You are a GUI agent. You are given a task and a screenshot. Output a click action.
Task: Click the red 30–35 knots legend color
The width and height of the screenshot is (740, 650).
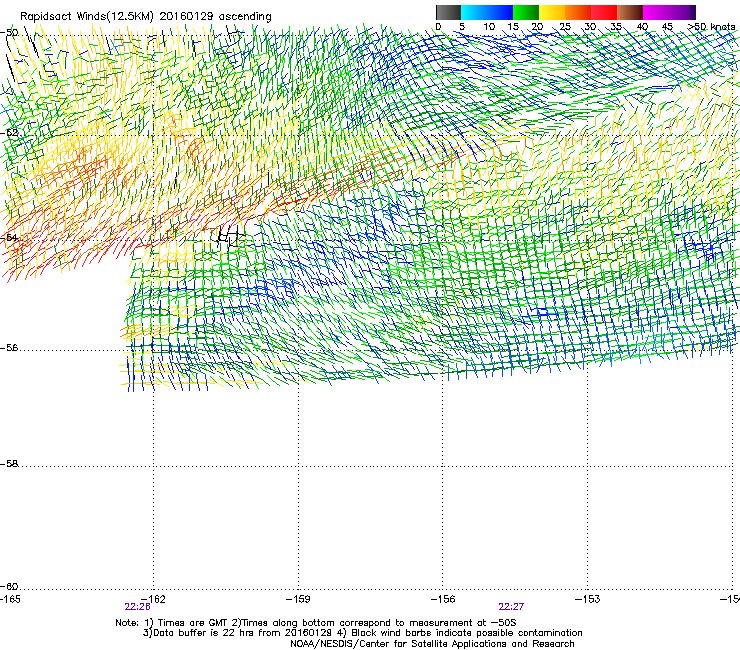604,12
